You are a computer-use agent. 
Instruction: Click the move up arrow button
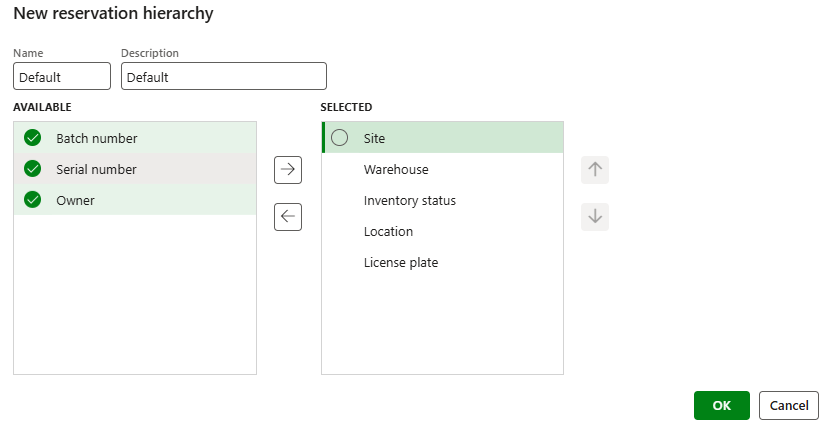(x=595, y=170)
